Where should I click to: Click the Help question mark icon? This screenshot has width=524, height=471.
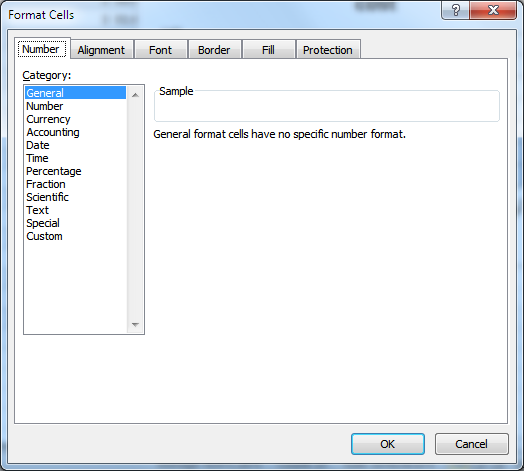click(x=455, y=10)
